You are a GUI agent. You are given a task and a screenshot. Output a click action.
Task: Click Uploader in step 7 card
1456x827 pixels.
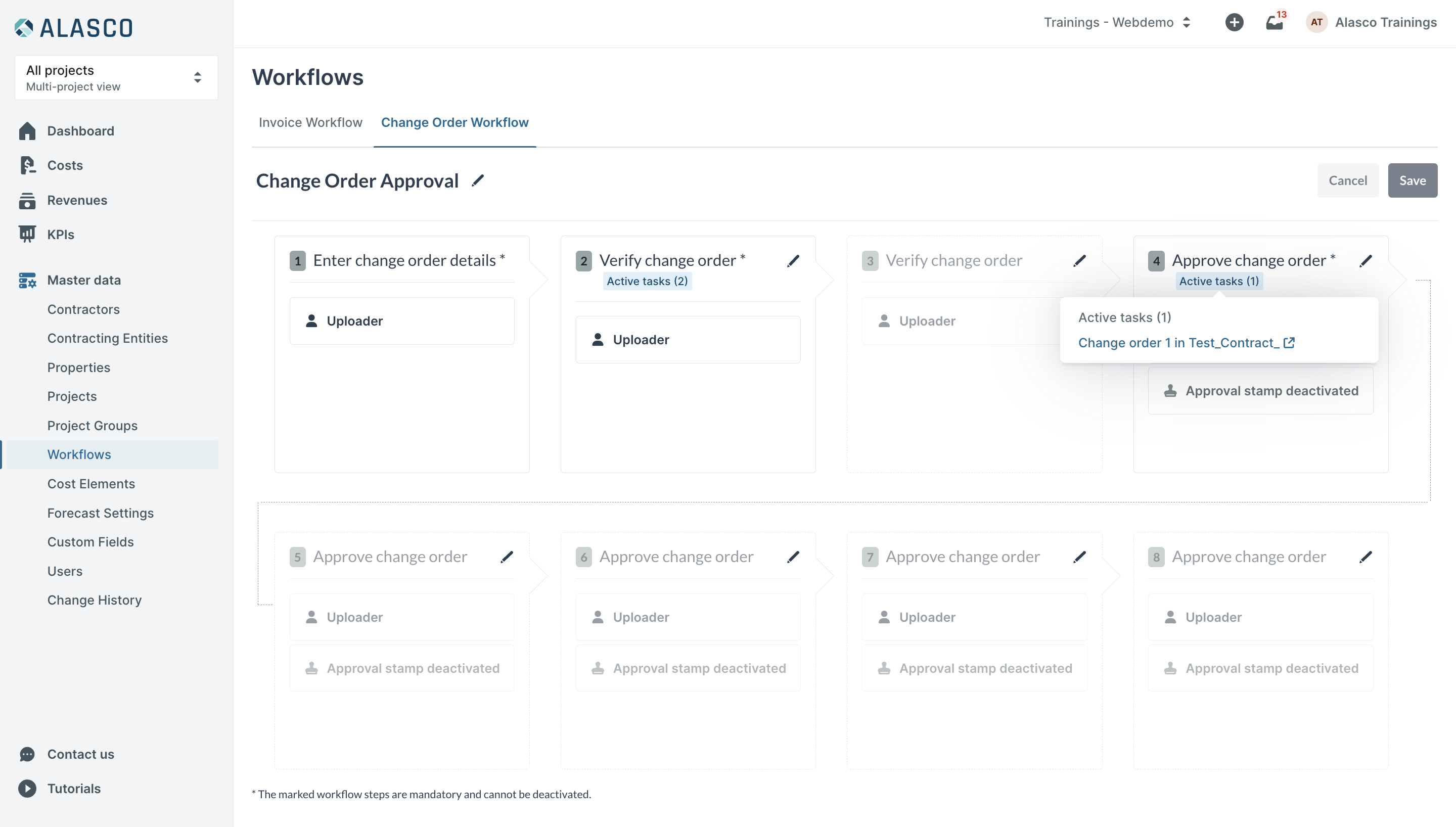pos(974,617)
